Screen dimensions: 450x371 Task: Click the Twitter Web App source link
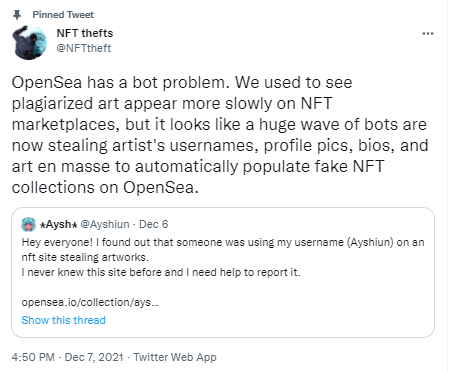tap(175, 357)
